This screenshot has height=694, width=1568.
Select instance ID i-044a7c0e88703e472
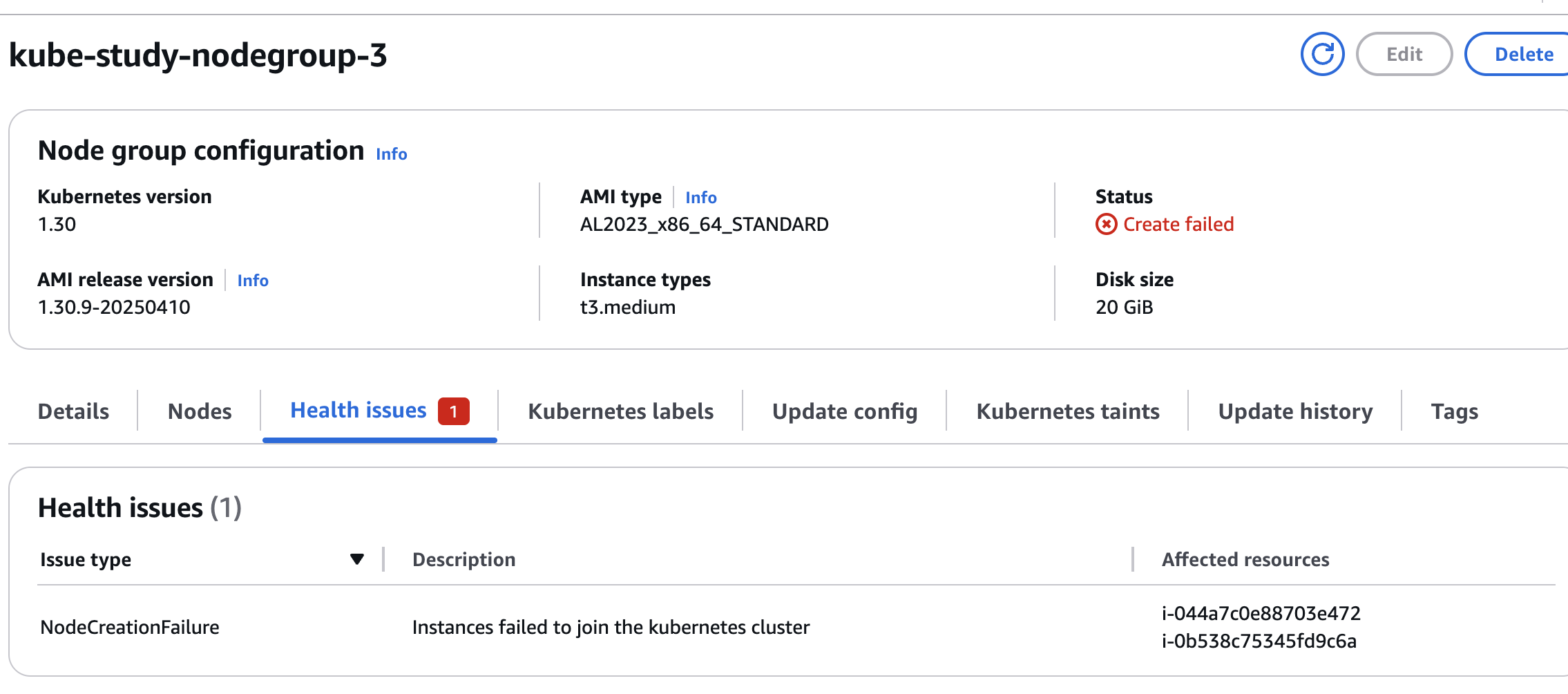(1261, 613)
